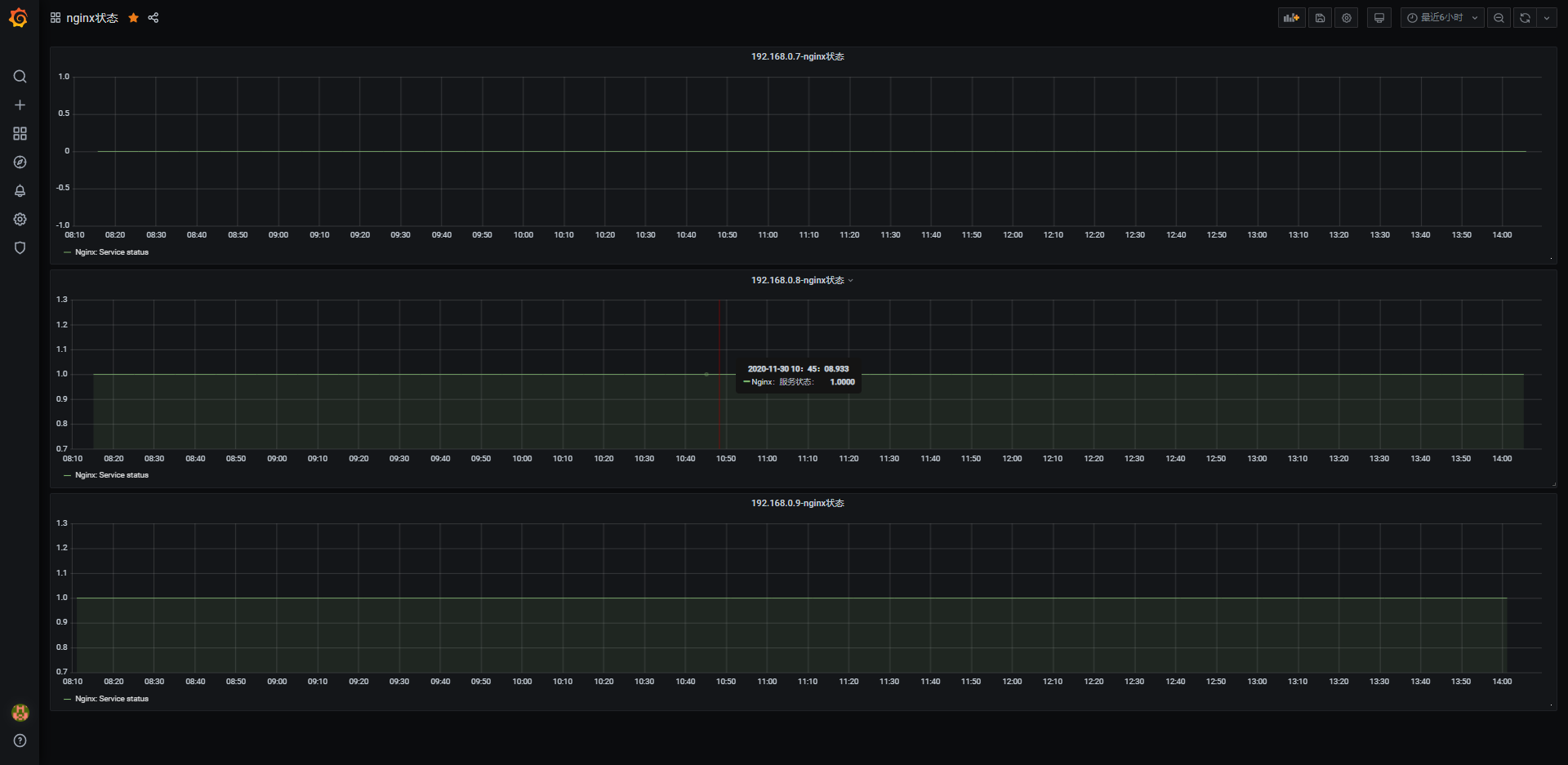Open the Configuration gear in sidebar
1568x765 pixels.
pyautogui.click(x=20, y=220)
